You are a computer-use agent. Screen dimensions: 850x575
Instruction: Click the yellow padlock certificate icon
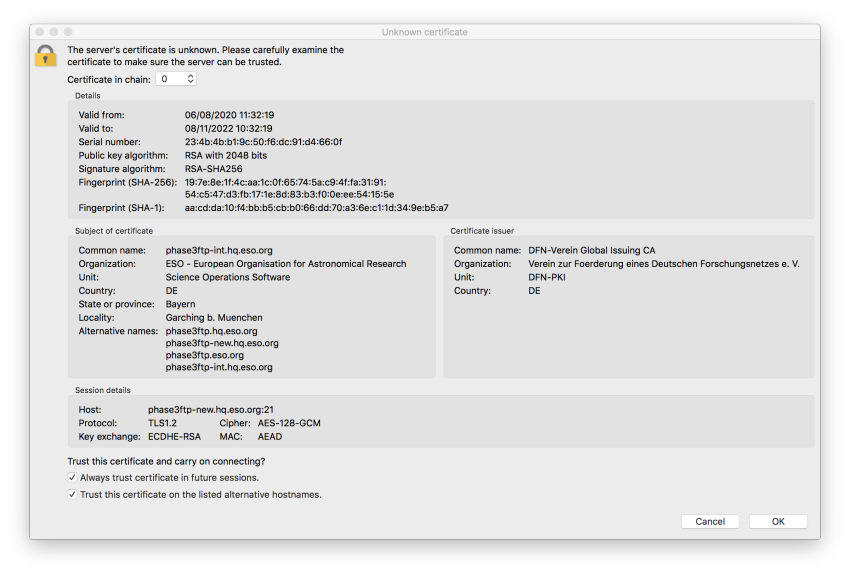pos(46,55)
